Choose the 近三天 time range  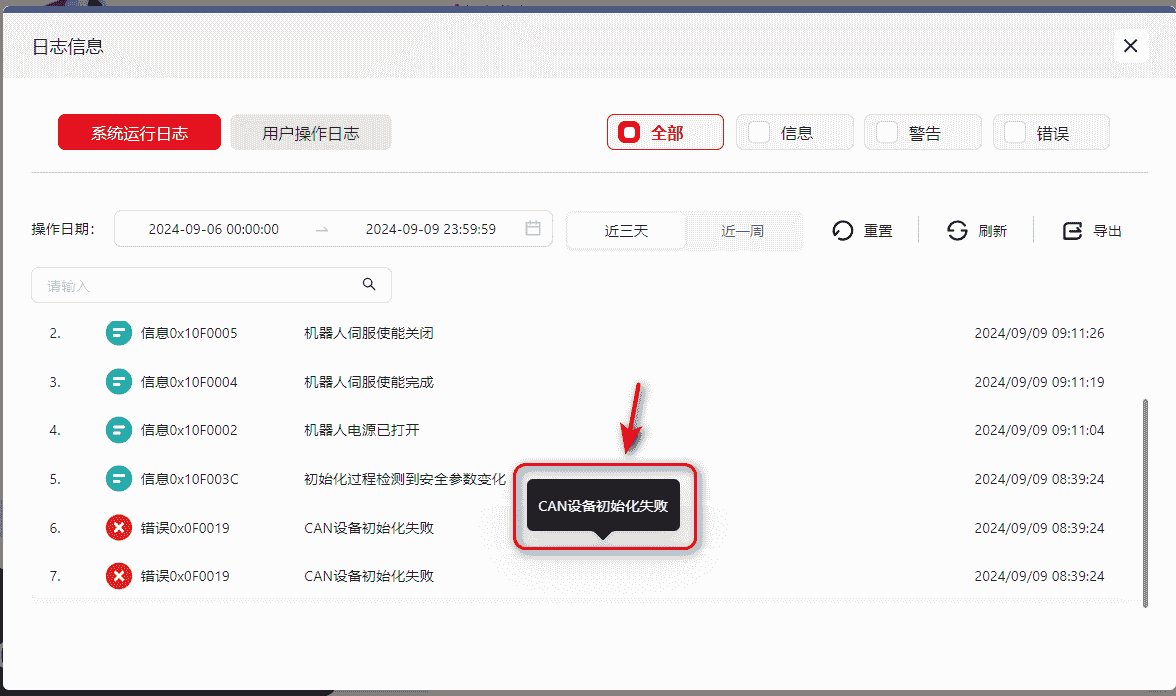[x=626, y=231]
